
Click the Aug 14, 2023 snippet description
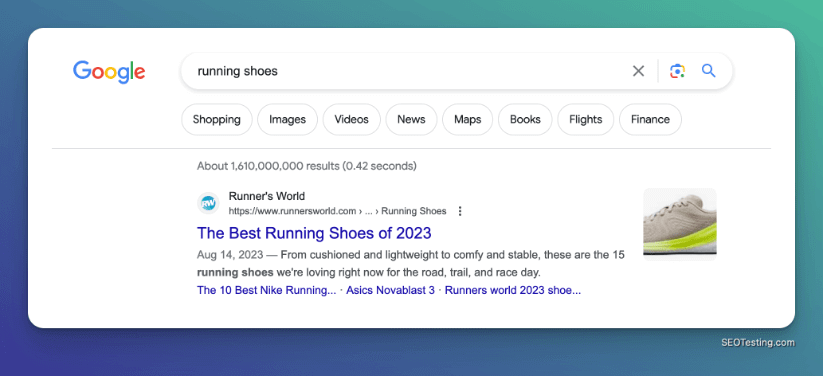(411, 264)
